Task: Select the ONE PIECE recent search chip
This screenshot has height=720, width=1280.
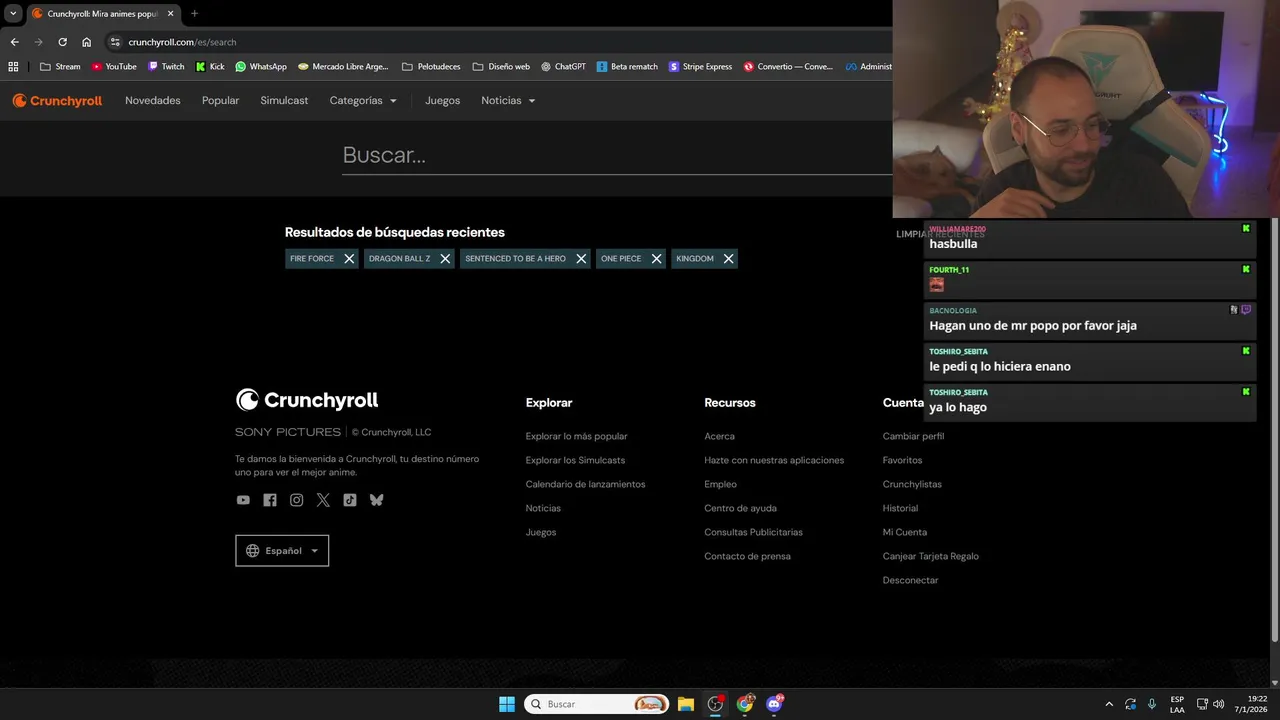Action: 621,258
